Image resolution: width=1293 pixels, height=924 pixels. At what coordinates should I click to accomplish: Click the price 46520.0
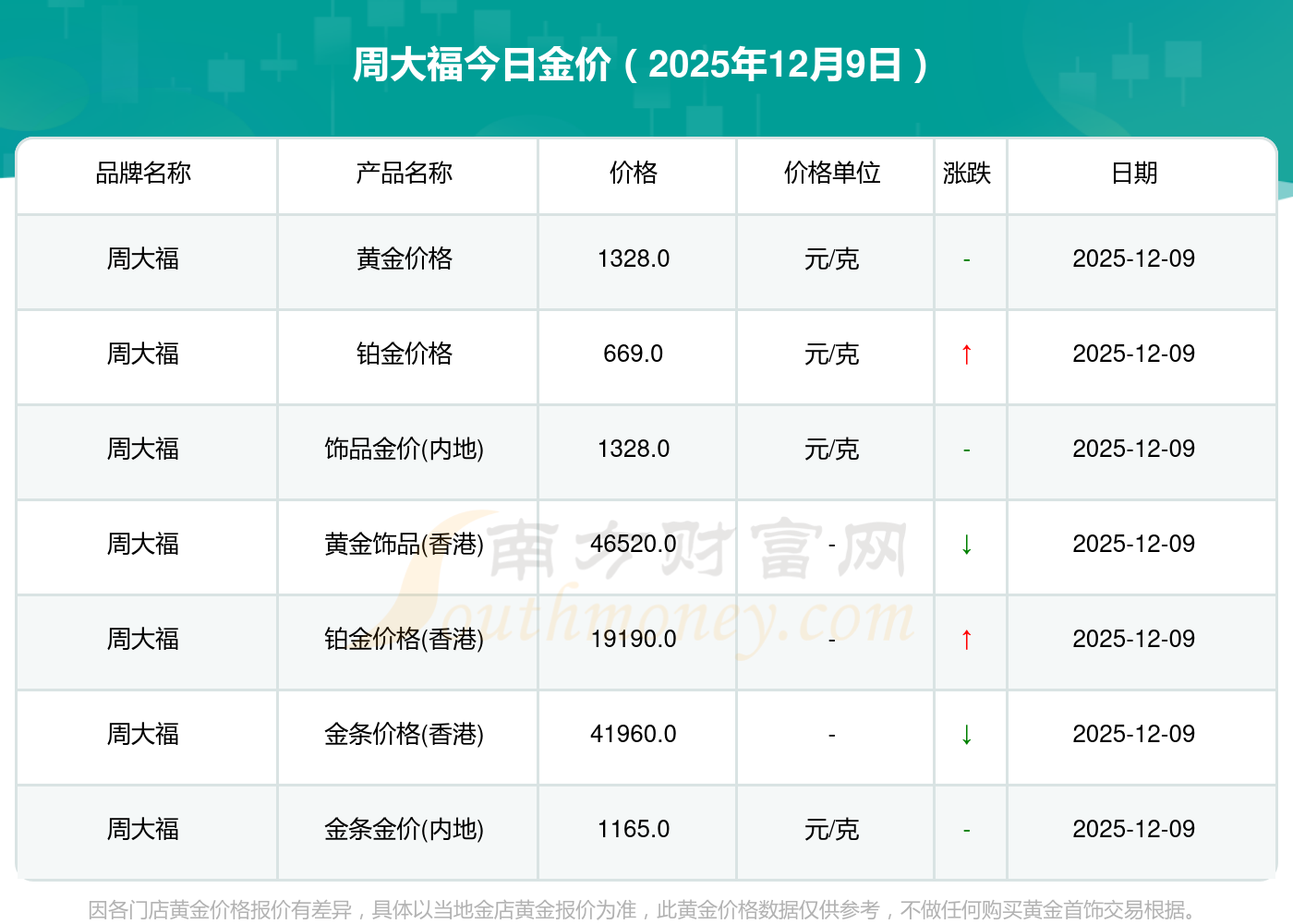[634, 544]
